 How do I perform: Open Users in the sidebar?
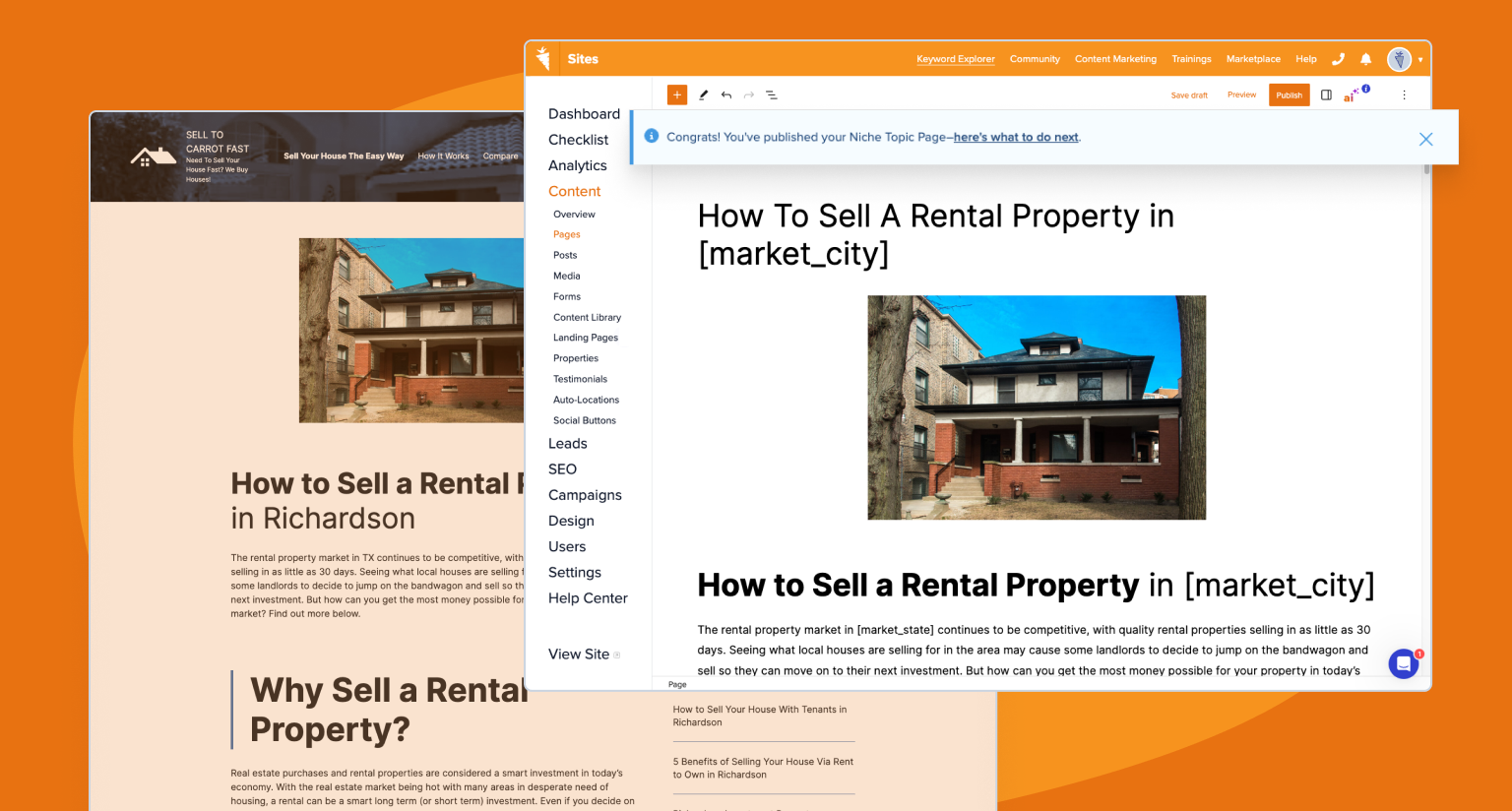tap(566, 546)
